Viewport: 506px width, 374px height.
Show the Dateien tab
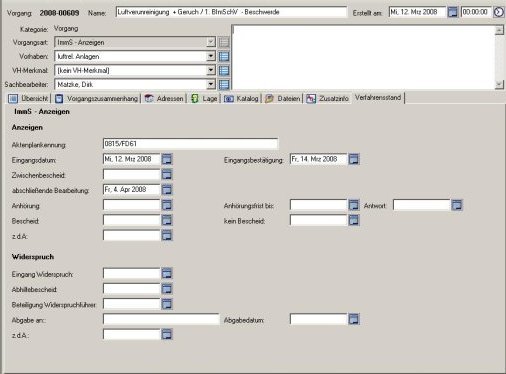click(283, 98)
